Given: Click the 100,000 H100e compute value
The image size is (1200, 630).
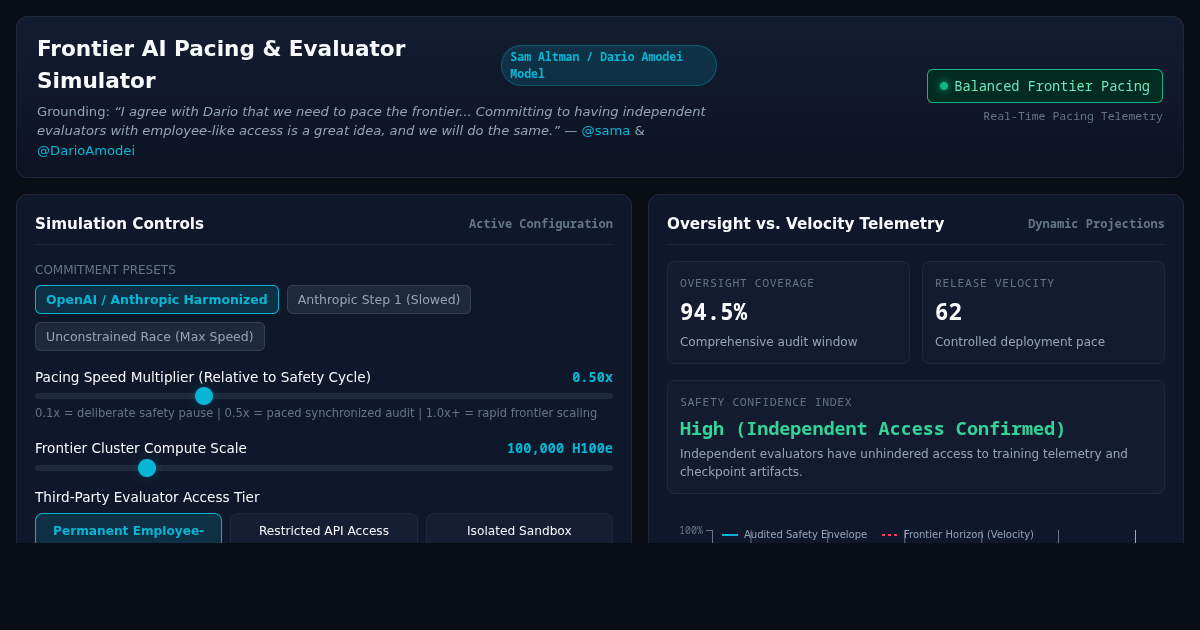Looking at the screenshot, I should (x=560, y=448).
